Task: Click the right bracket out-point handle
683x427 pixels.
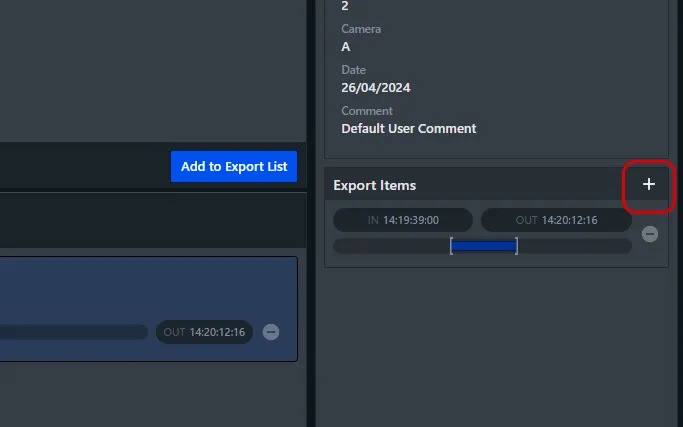Action: [517, 246]
